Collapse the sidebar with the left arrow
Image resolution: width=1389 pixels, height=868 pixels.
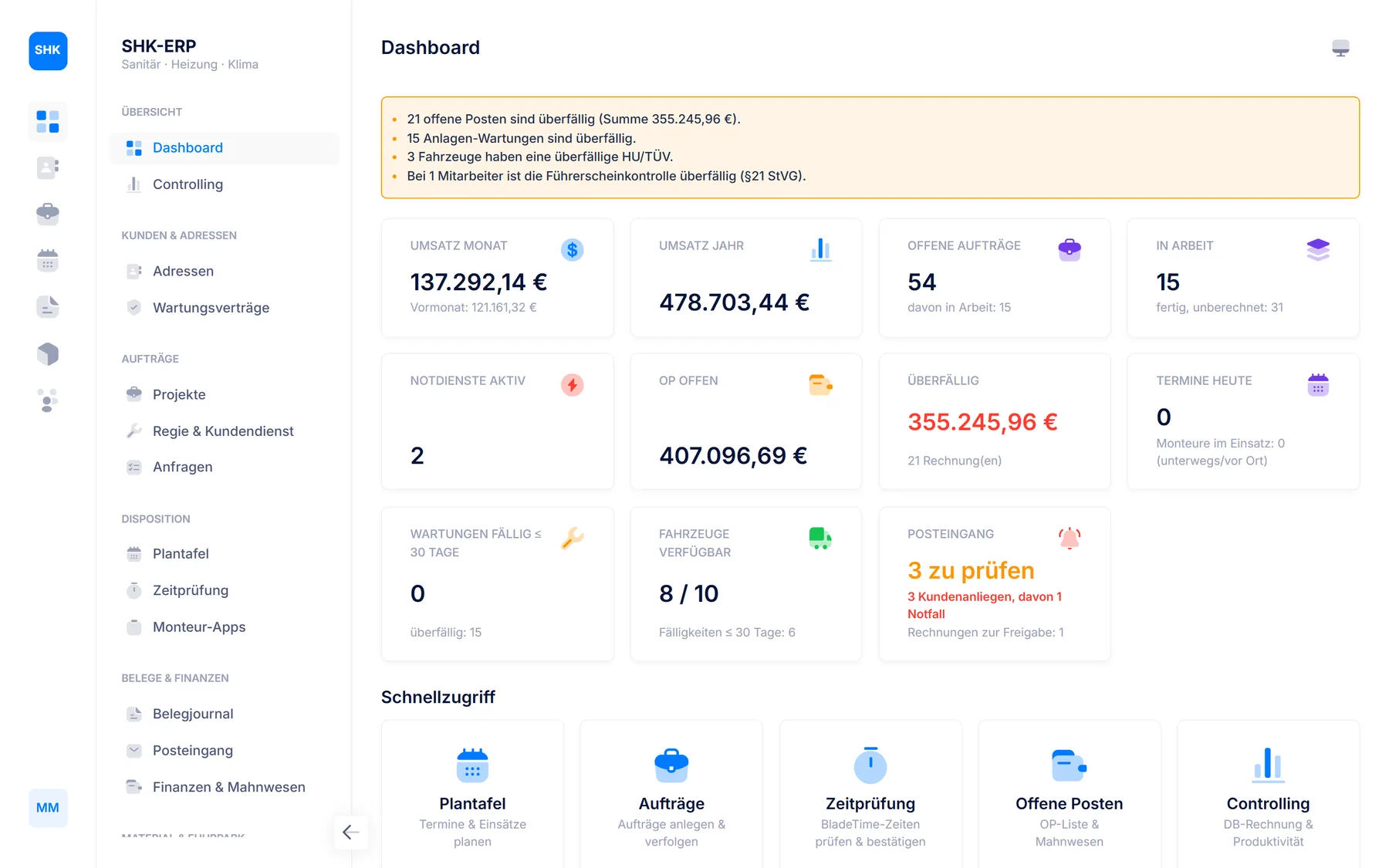point(351,832)
